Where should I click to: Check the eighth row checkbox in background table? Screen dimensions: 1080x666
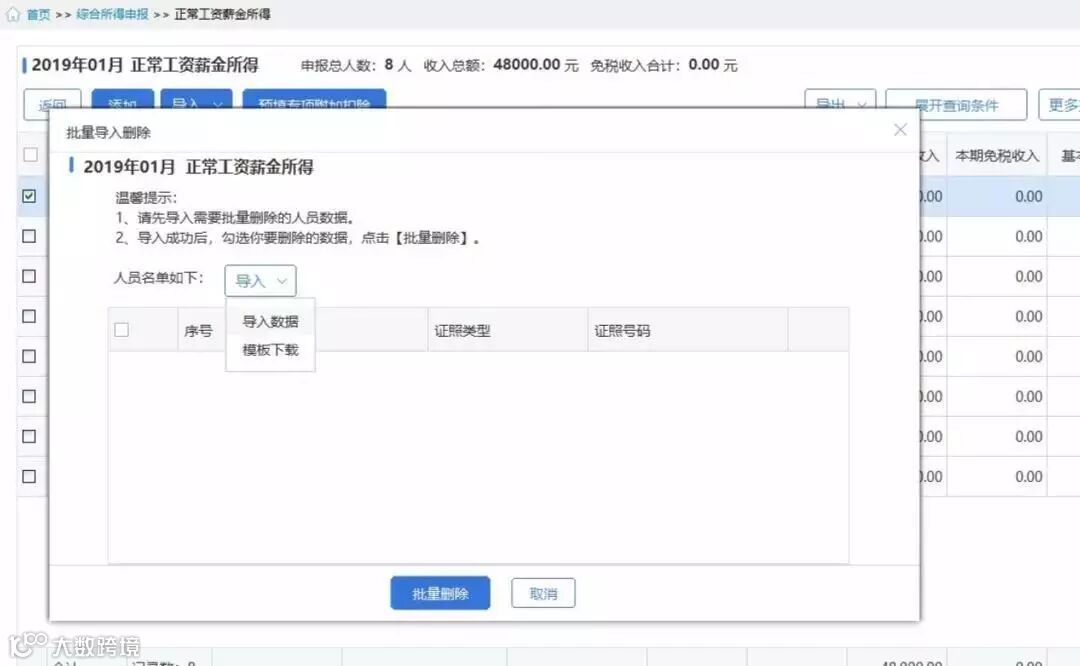(29, 476)
